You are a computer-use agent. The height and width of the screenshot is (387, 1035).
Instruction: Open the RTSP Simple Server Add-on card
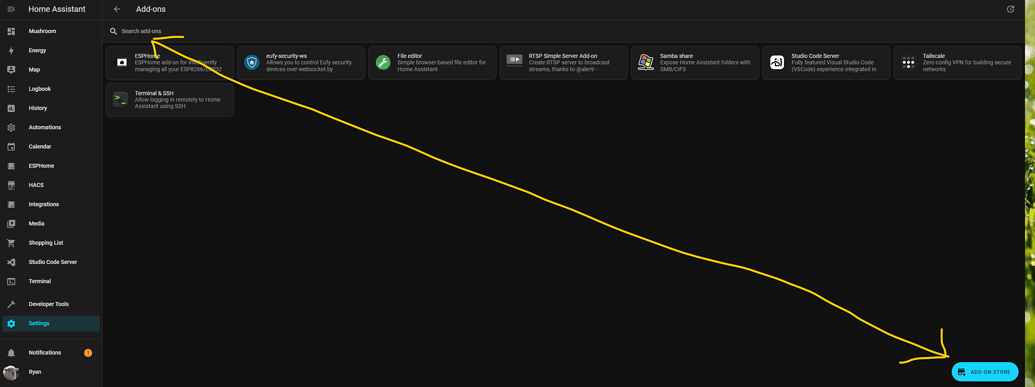pyautogui.click(x=563, y=63)
